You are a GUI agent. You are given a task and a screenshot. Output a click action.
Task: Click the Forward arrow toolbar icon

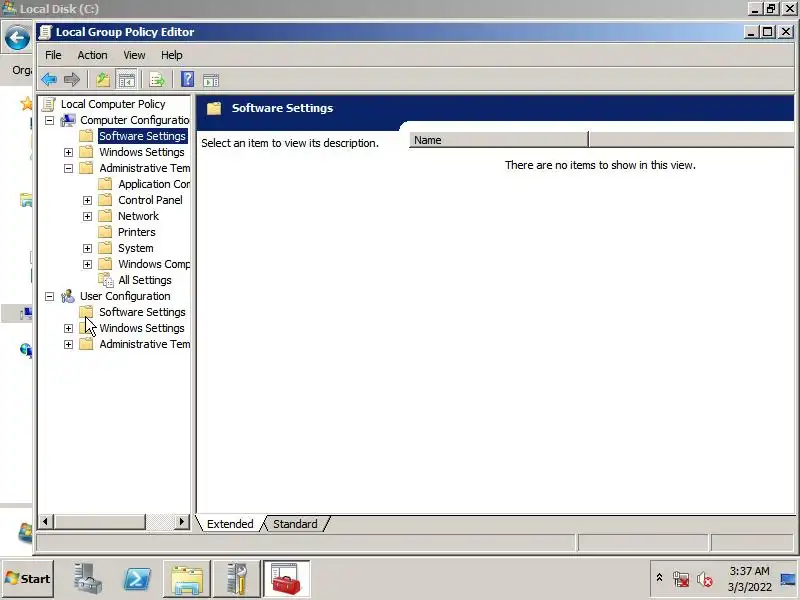72,80
